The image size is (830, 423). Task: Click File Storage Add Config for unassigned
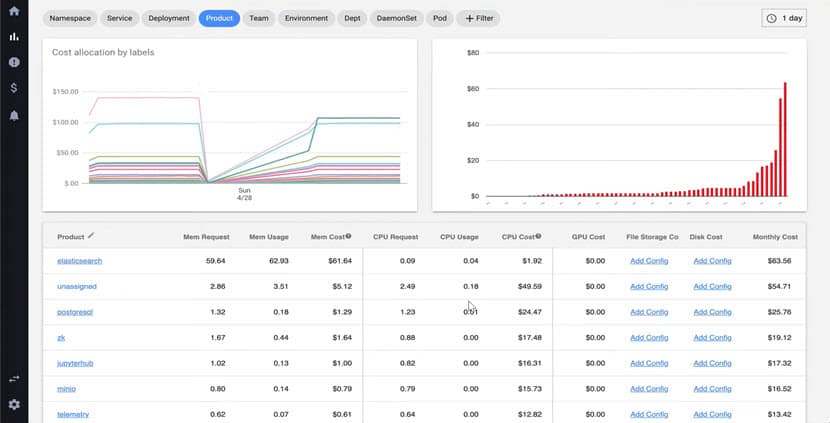click(649, 286)
